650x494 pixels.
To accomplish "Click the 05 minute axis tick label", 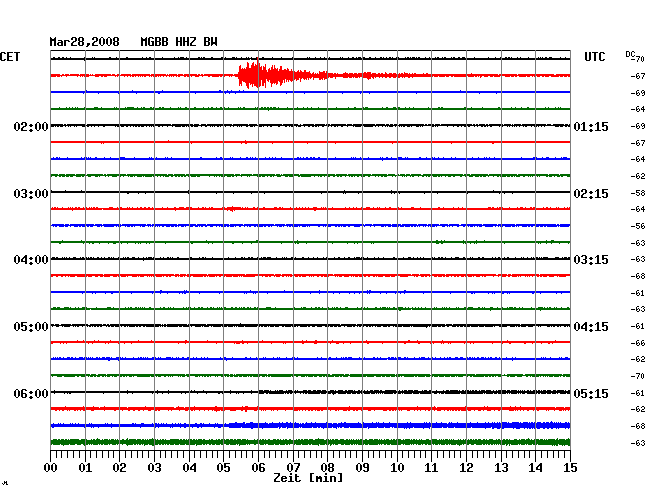I will [223, 468].
